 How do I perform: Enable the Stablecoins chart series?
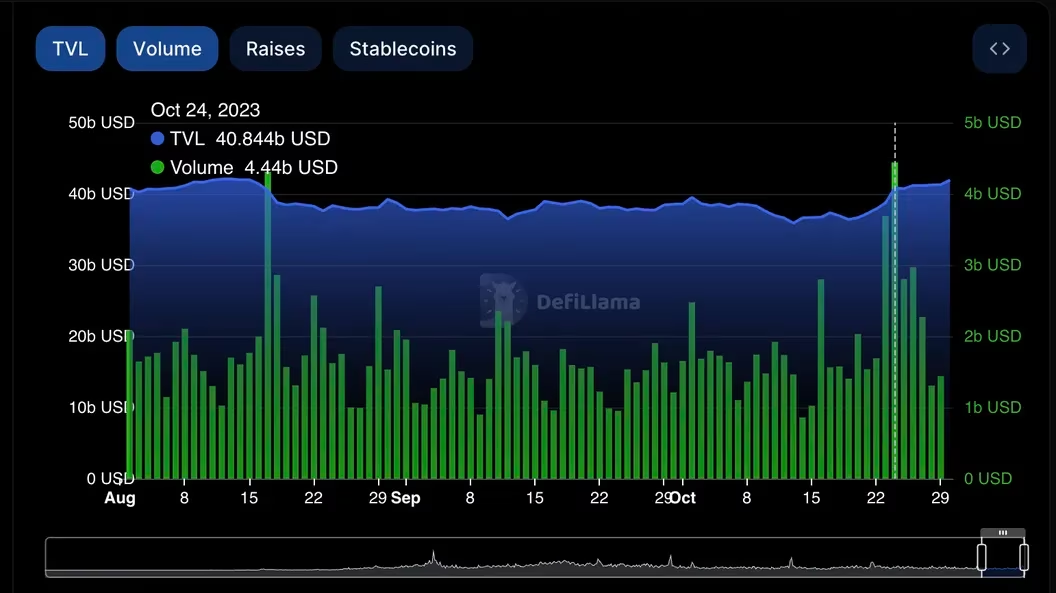click(x=402, y=49)
